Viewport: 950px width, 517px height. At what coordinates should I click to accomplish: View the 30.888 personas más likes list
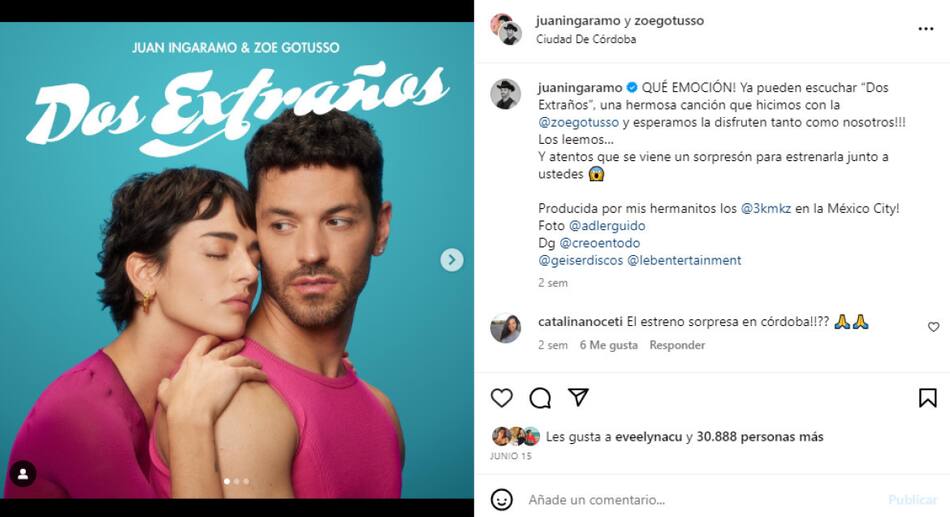point(760,436)
